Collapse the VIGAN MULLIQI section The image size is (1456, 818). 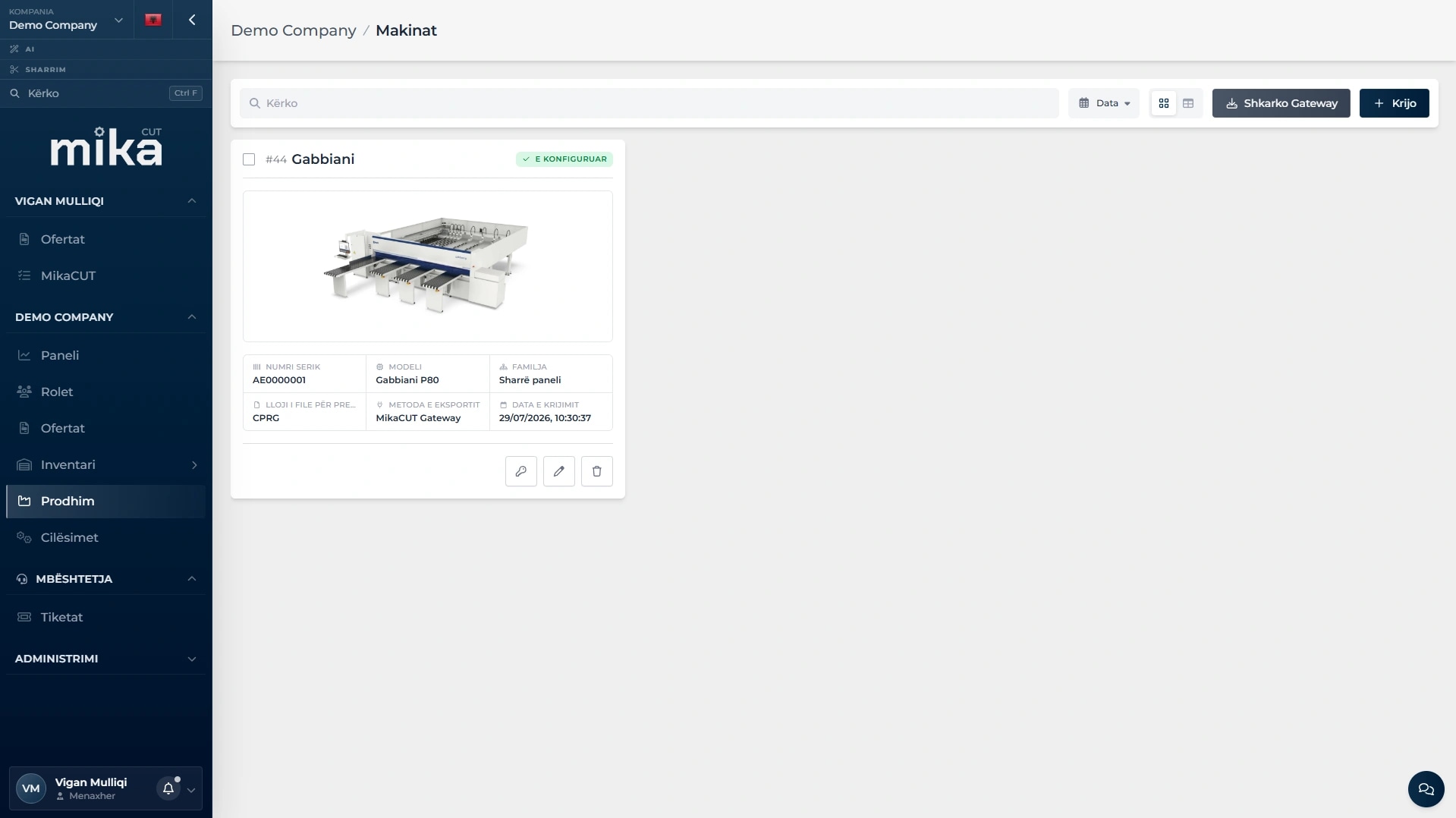point(191,201)
